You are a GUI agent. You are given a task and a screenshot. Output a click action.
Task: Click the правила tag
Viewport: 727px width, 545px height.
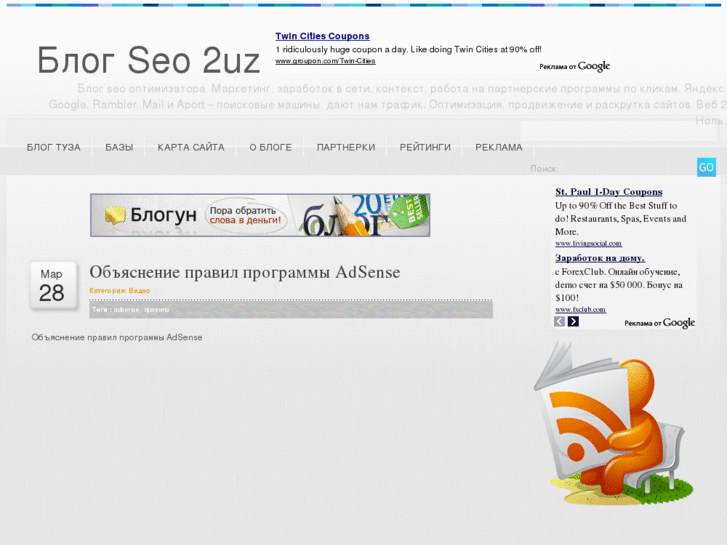point(156,309)
